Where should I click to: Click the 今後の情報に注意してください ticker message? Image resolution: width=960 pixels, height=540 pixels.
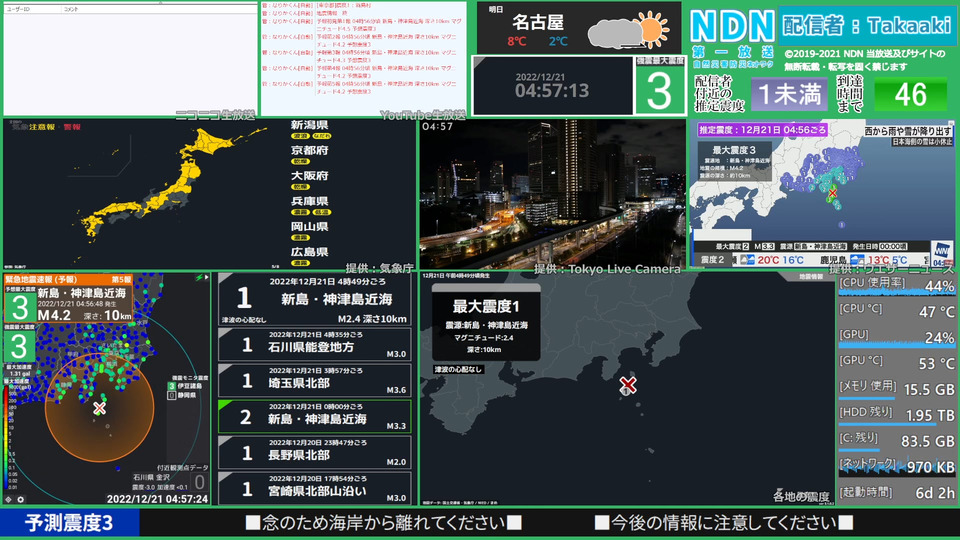pyautogui.click(x=724, y=523)
